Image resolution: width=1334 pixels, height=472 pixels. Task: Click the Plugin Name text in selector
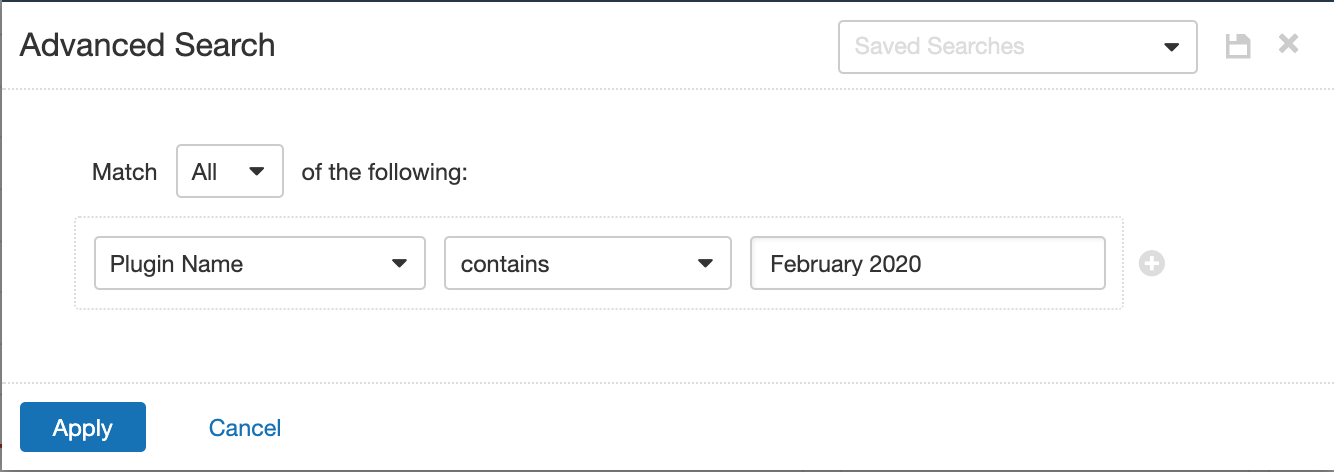click(x=176, y=264)
